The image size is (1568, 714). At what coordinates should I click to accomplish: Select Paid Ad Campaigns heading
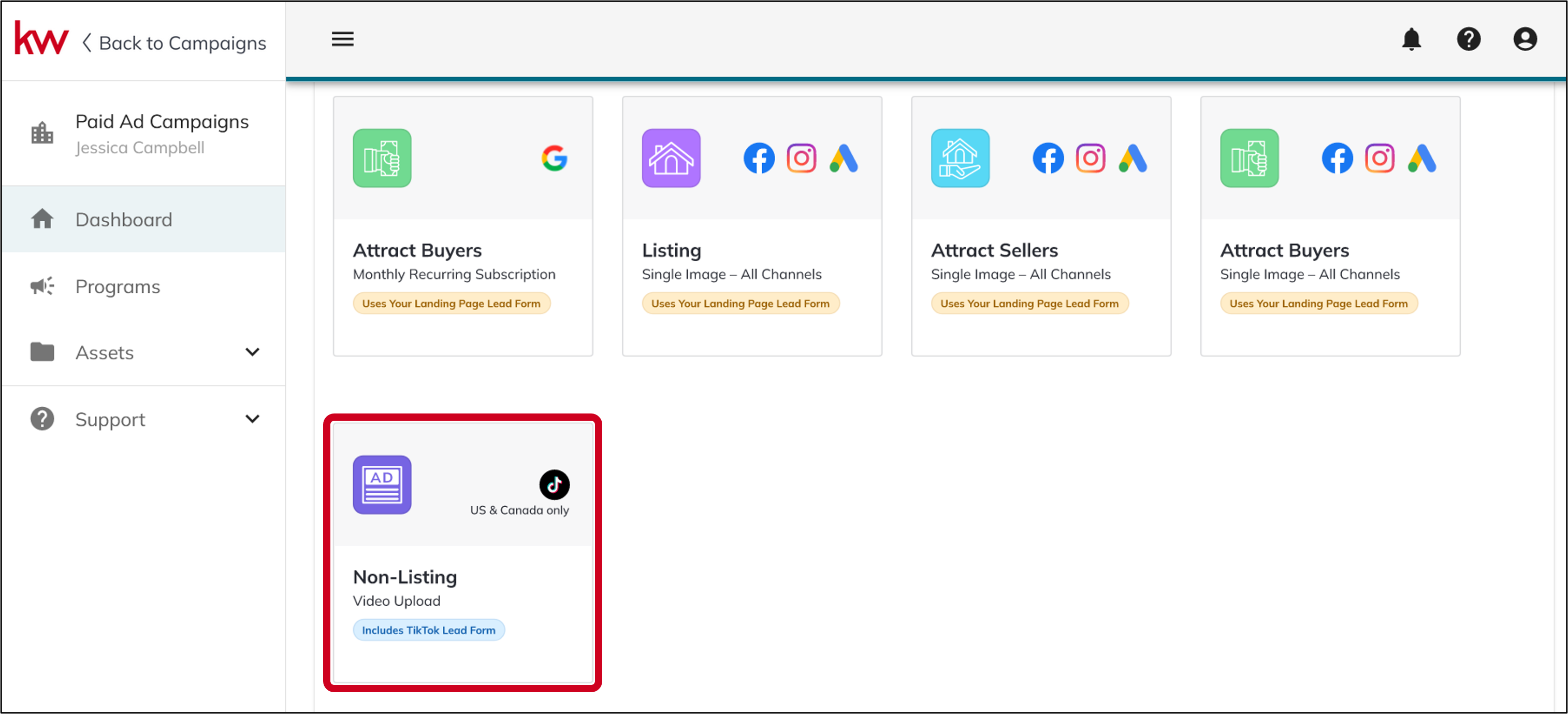pos(162,121)
